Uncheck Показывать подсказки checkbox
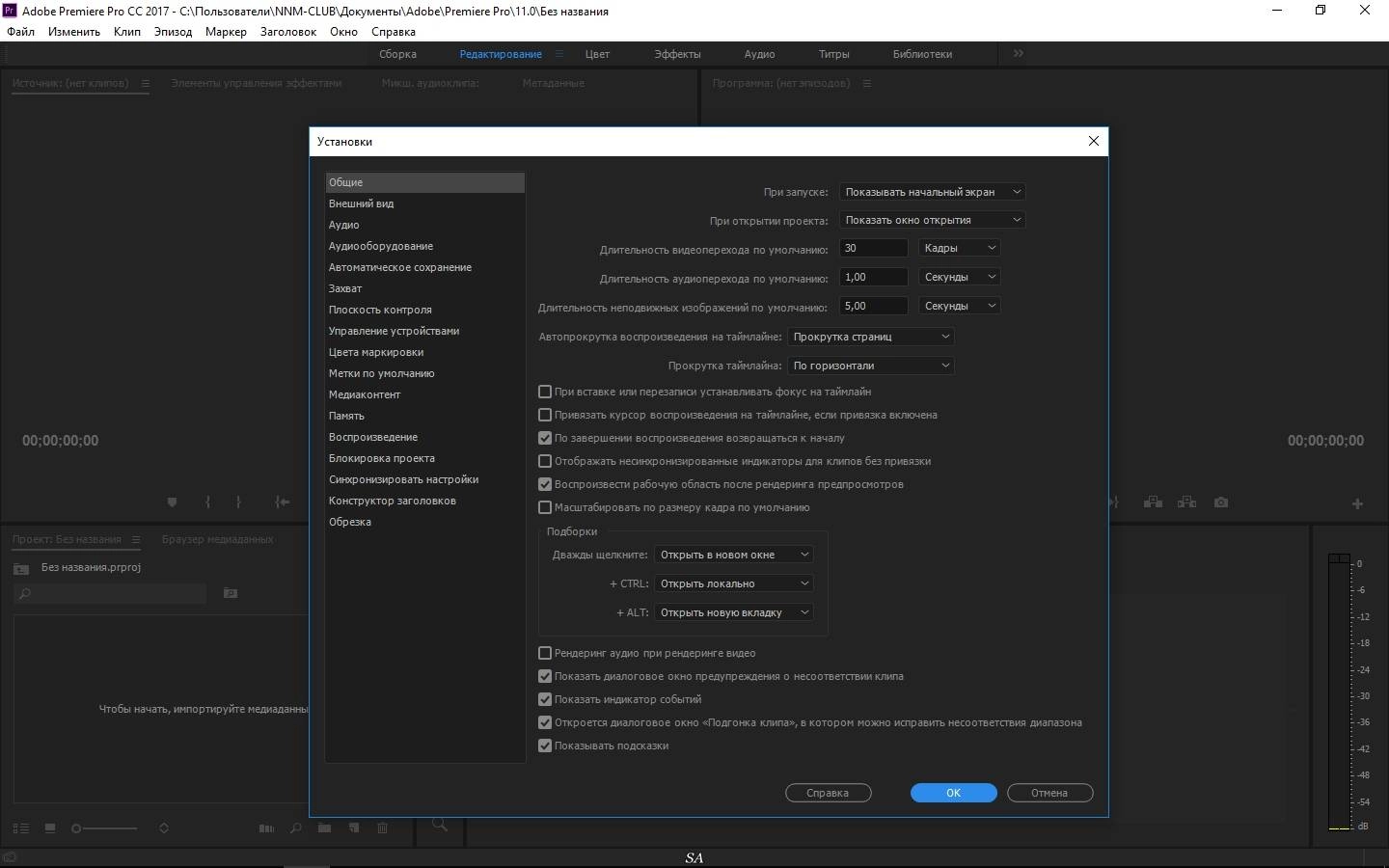This screenshot has width=1389, height=868. point(545,746)
